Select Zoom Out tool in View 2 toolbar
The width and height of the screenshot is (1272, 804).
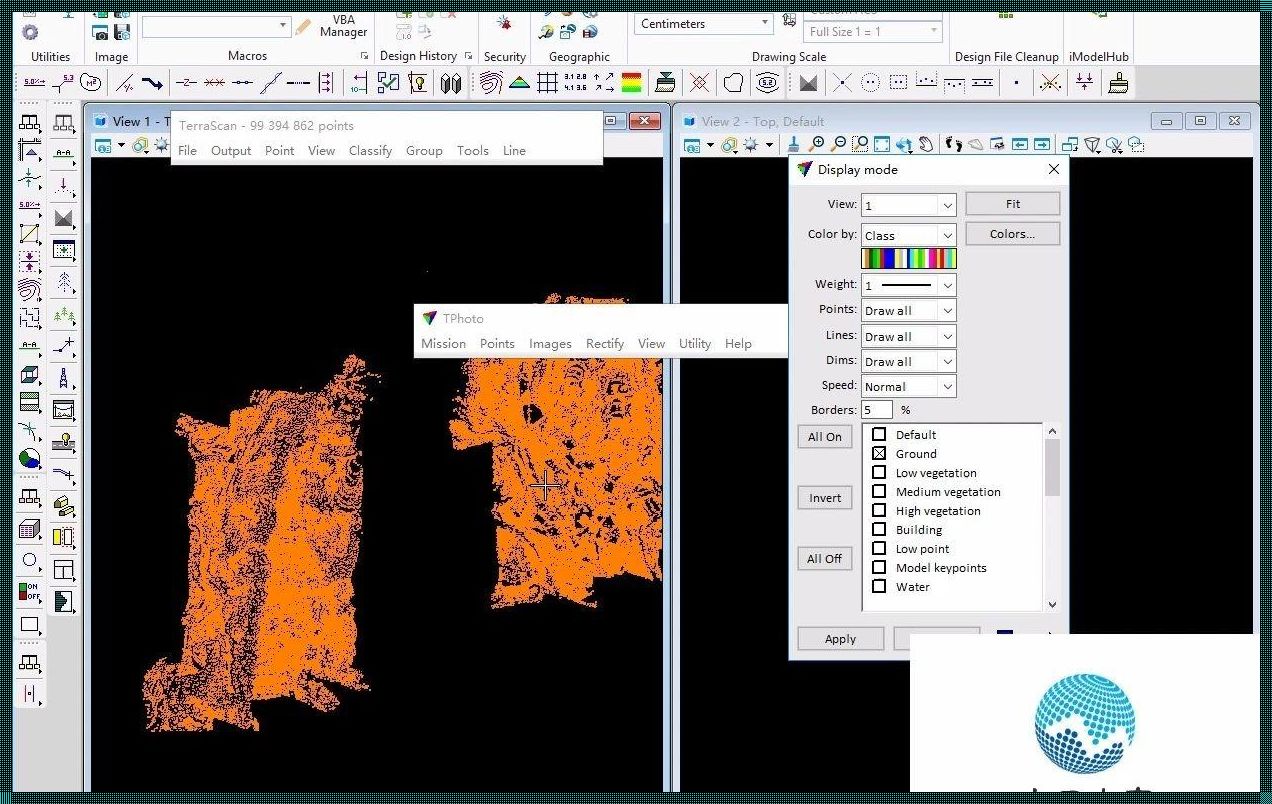coord(838,145)
